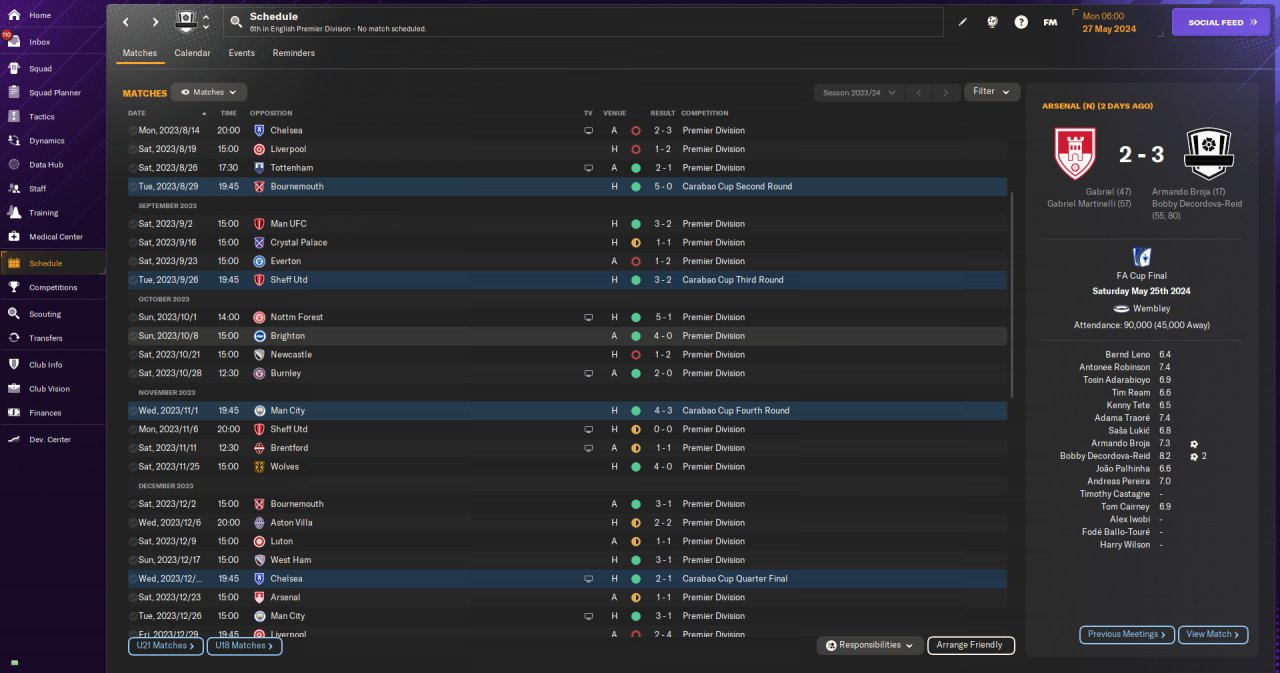The height and width of the screenshot is (673, 1280).
Task: Click the search magnifier icon
Action: (235, 21)
